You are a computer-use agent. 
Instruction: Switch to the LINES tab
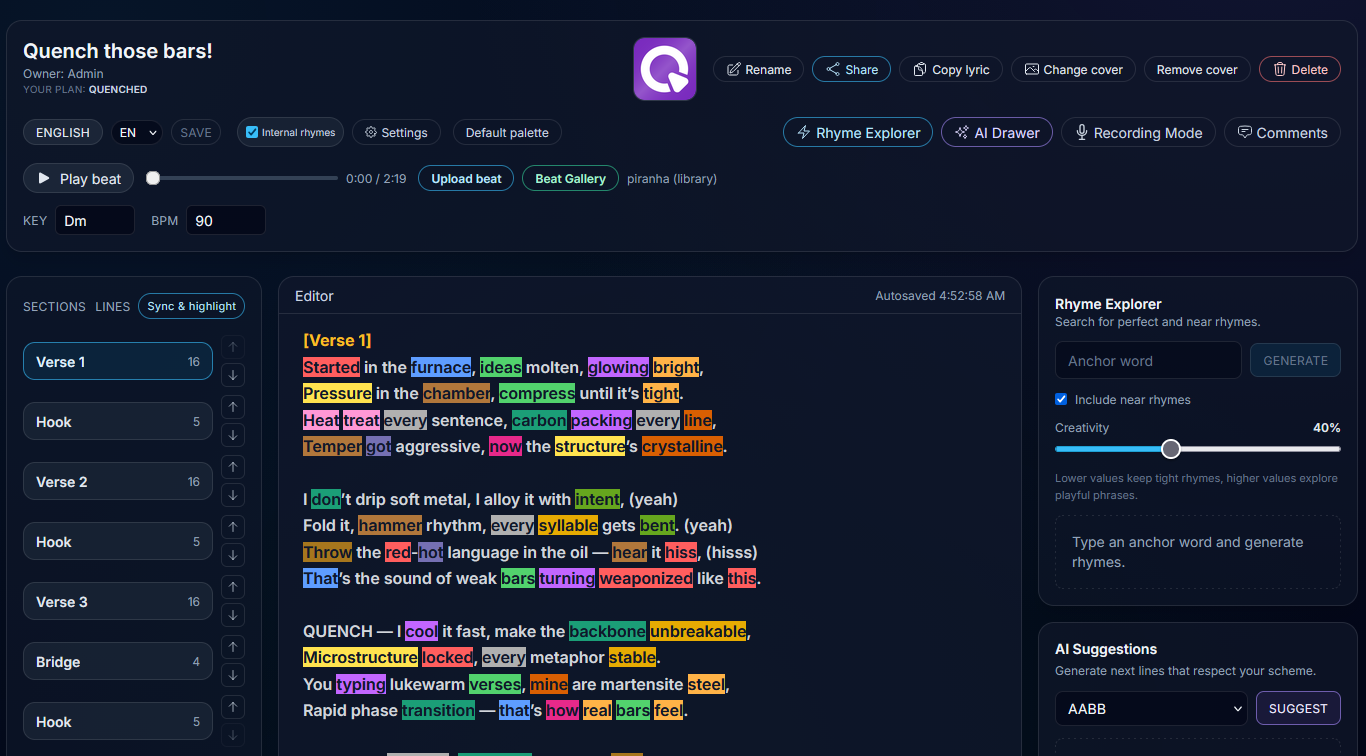(x=112, y=307)
